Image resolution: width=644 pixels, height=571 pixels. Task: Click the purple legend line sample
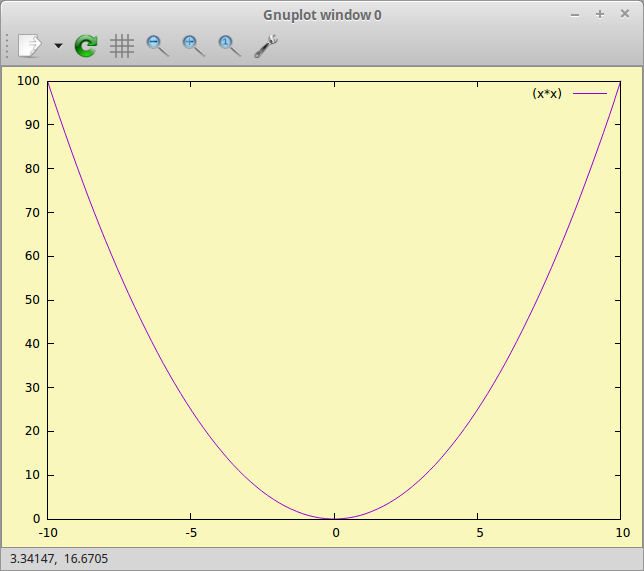(x=589, y=93)
